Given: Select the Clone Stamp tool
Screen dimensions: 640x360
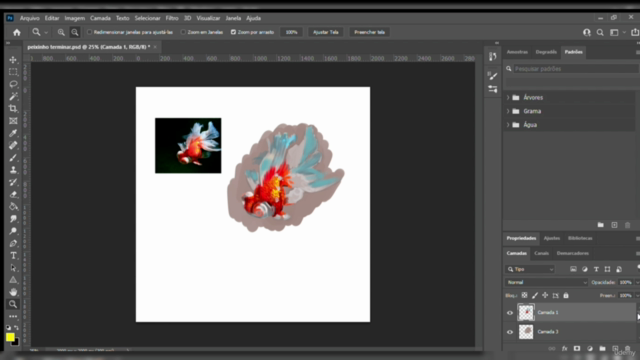Looking at the screenshot, I should click(13, 170).
